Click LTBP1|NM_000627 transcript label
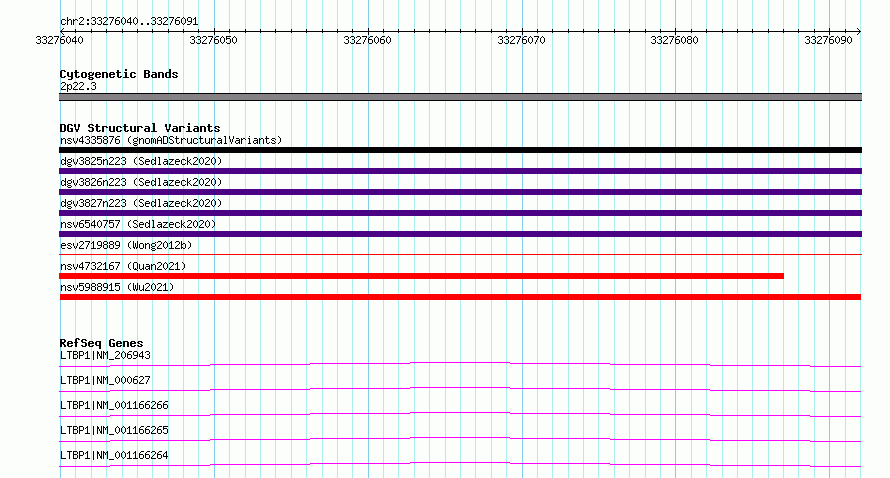 coord(105,380)
